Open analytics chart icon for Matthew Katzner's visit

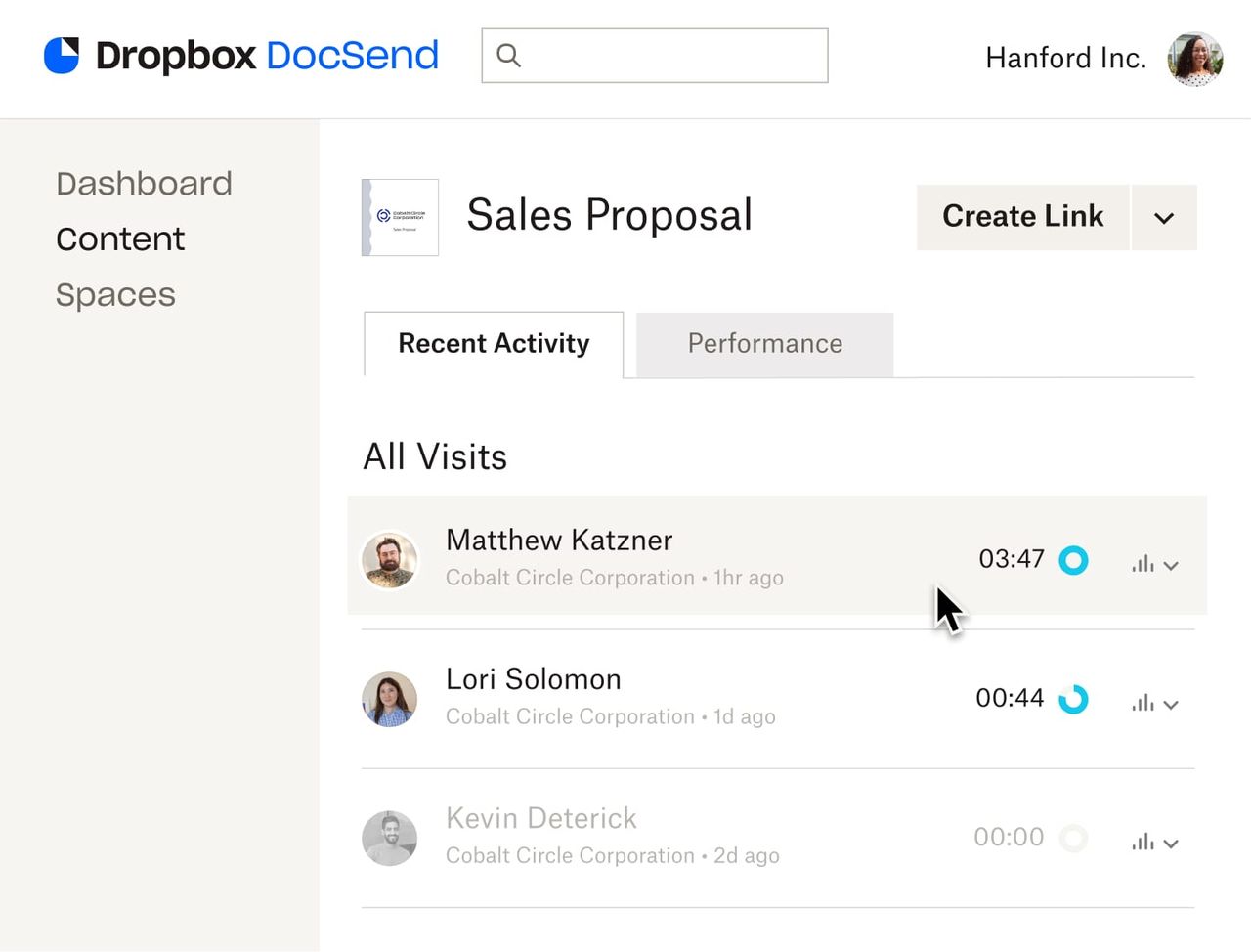(x=1143, y=561)
